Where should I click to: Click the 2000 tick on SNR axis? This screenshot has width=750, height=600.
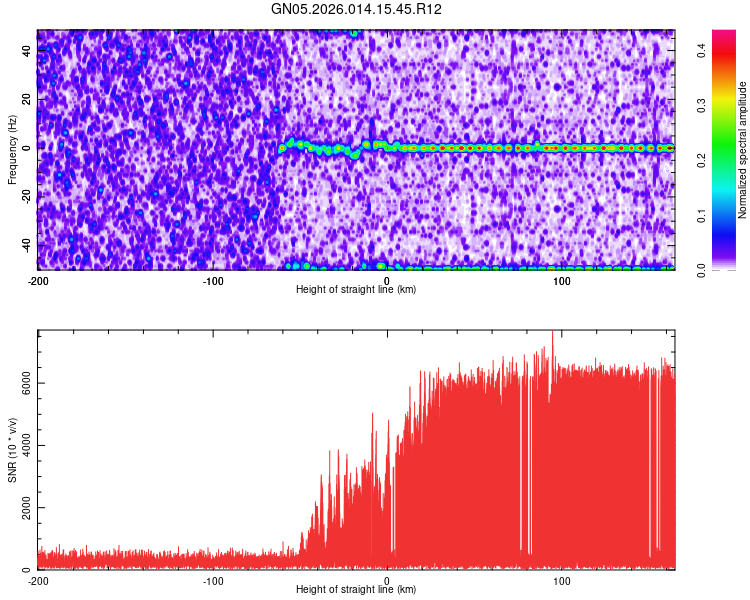(22, 508)
